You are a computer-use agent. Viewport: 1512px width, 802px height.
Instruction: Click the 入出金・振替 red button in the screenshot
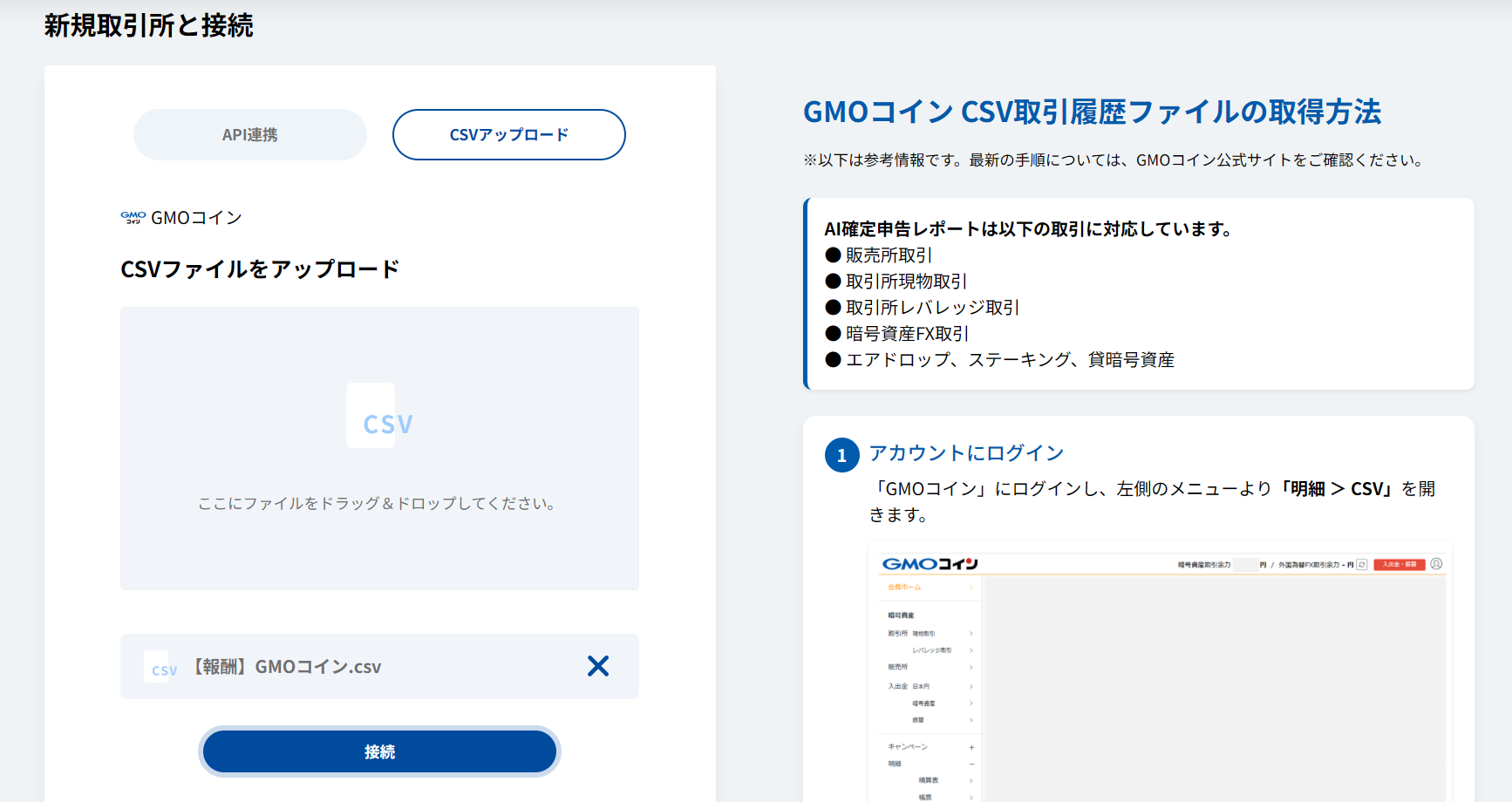pyautogui.click(x=1400, y=565)
